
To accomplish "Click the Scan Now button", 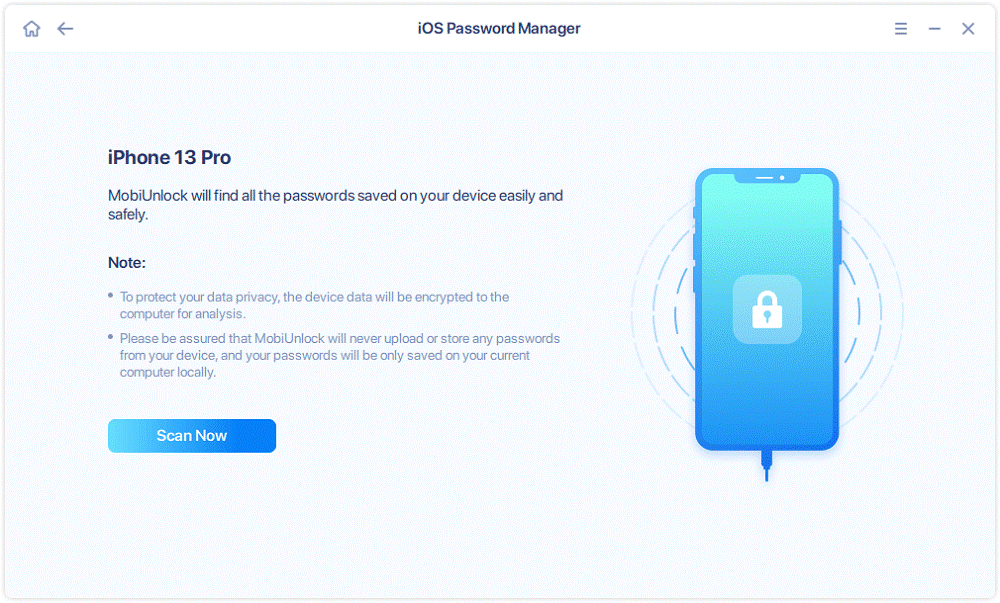I will click(x=191, y=435).
